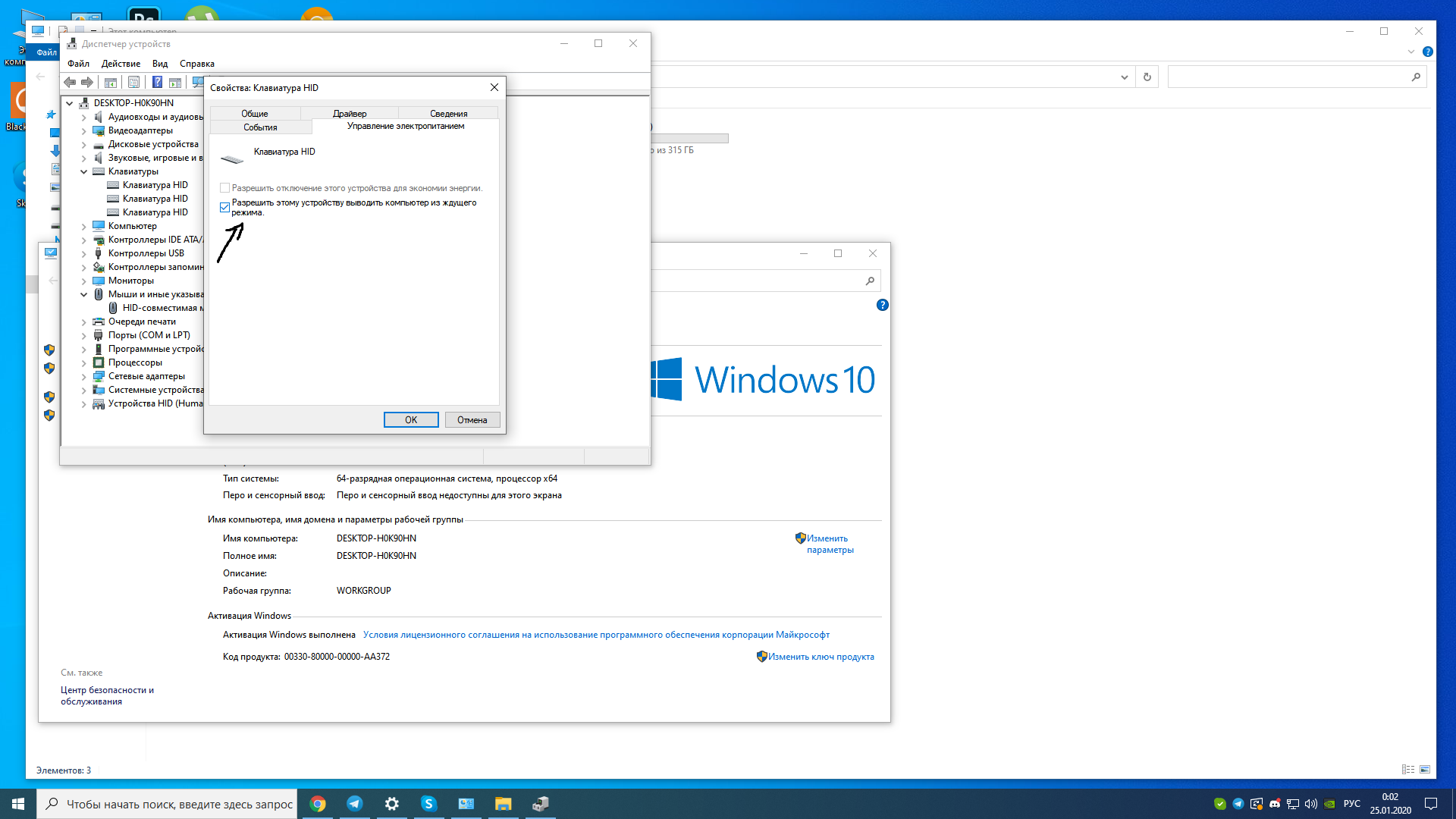Click the 'Изменить параметры' link
This screenshot has height=819, width=1456.
(x=830, y=544)
